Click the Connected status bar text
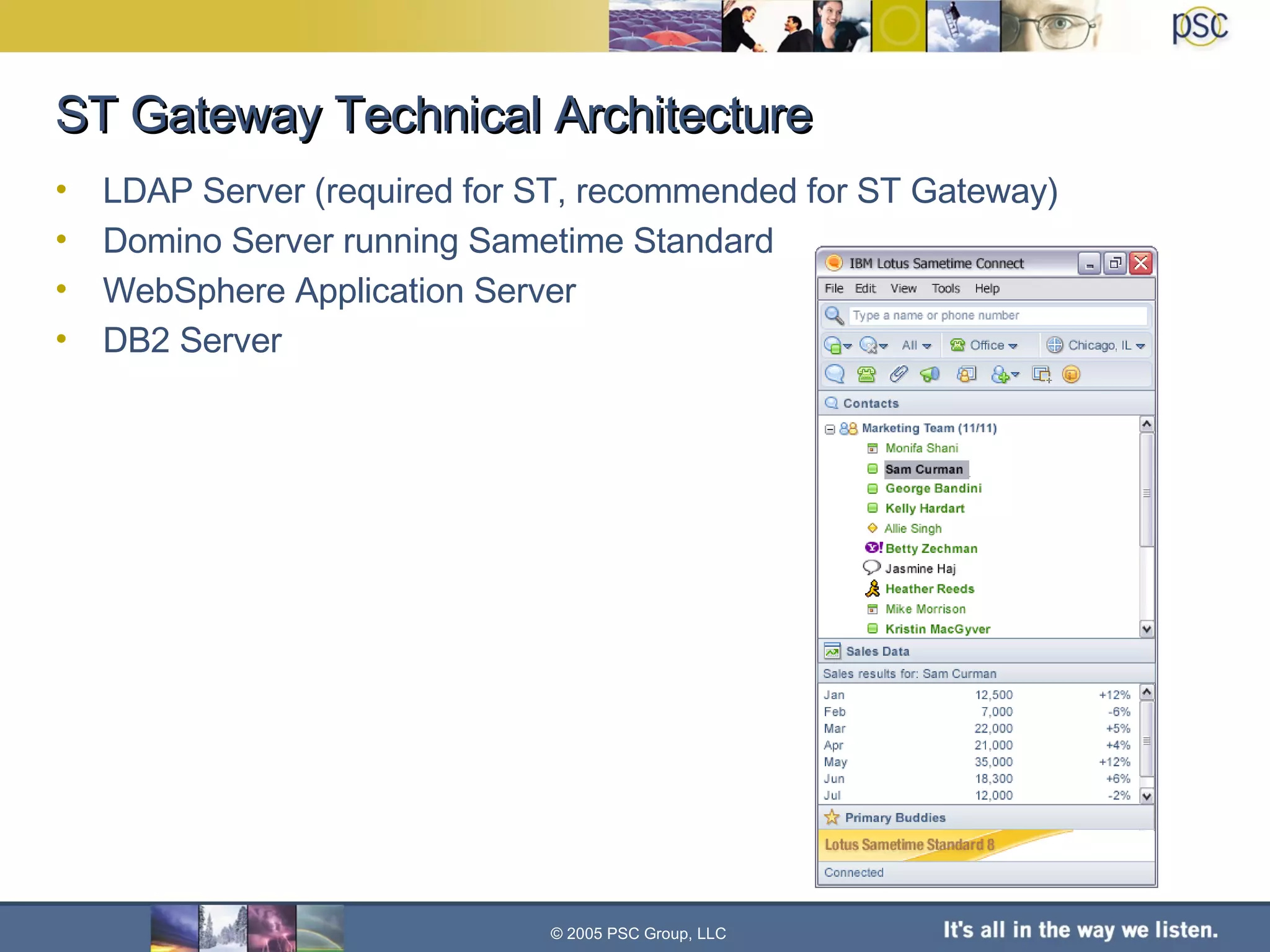Screen dimensions: 1270x952 click(x=853, y=873)
